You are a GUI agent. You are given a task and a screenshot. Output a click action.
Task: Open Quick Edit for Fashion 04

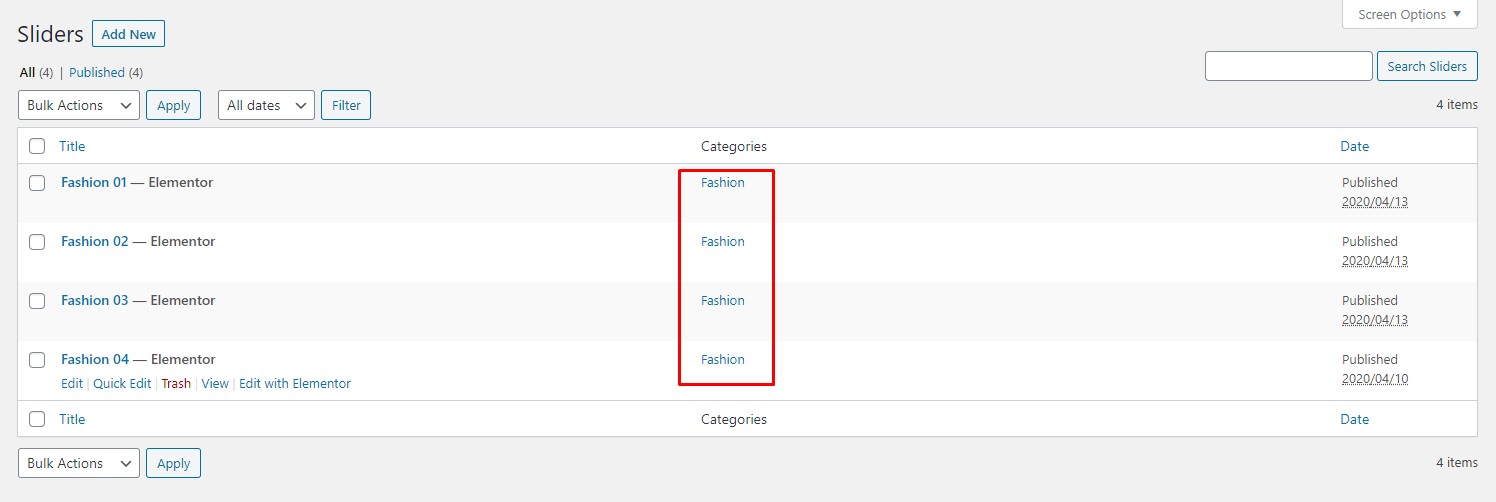click(122, 383)
